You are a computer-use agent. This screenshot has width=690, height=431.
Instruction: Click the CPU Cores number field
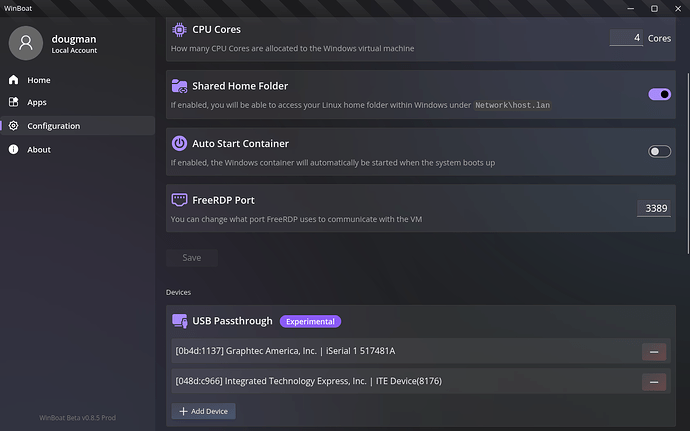626,38
